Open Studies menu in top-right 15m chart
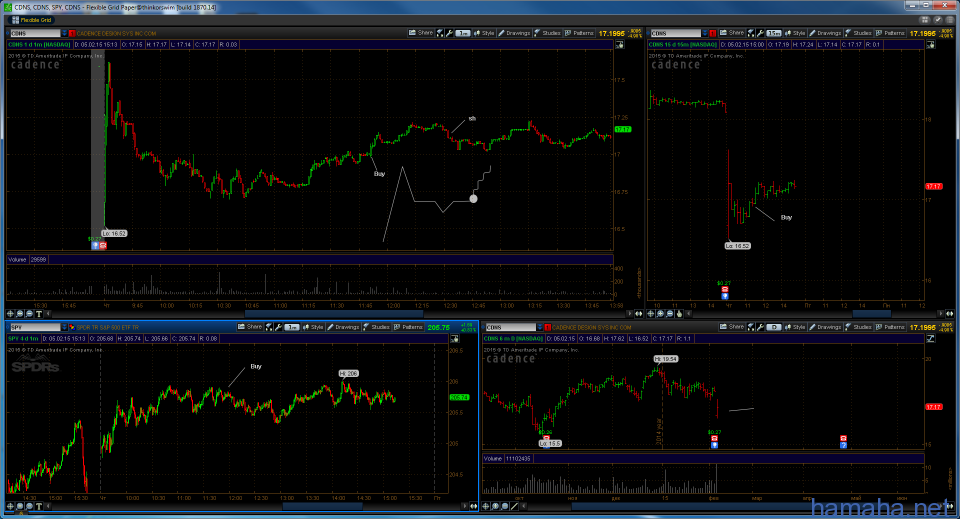Image resolution: width=960 pixels, height=519 pixels. [x=858, y=33]
